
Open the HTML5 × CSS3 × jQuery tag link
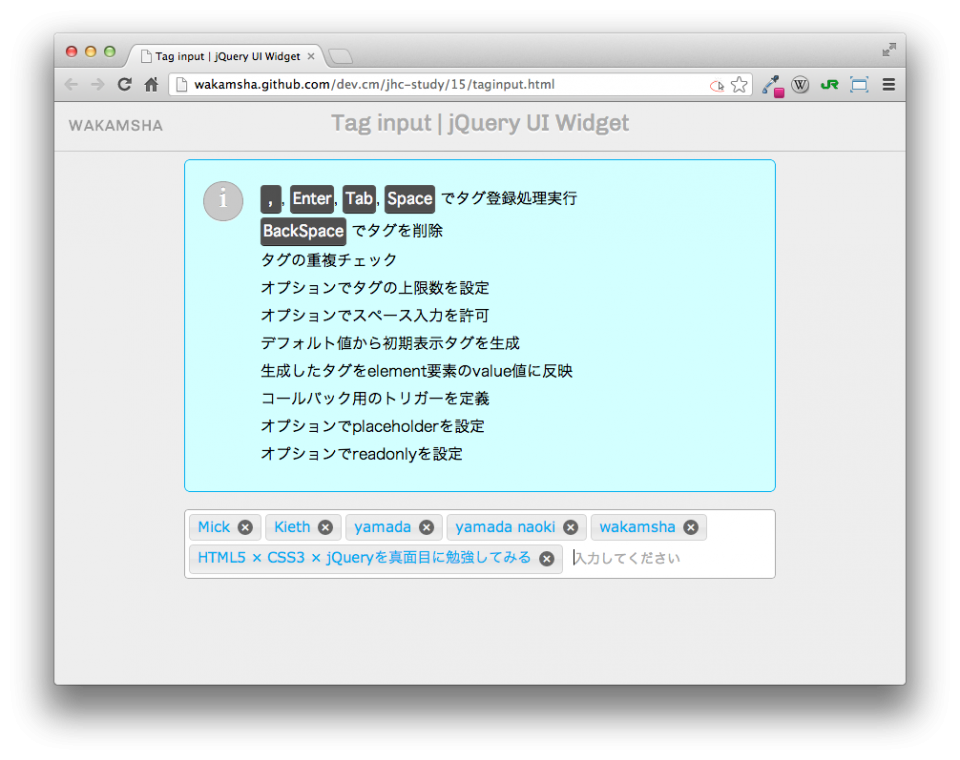pyautogui.click(x=365, y=558)
